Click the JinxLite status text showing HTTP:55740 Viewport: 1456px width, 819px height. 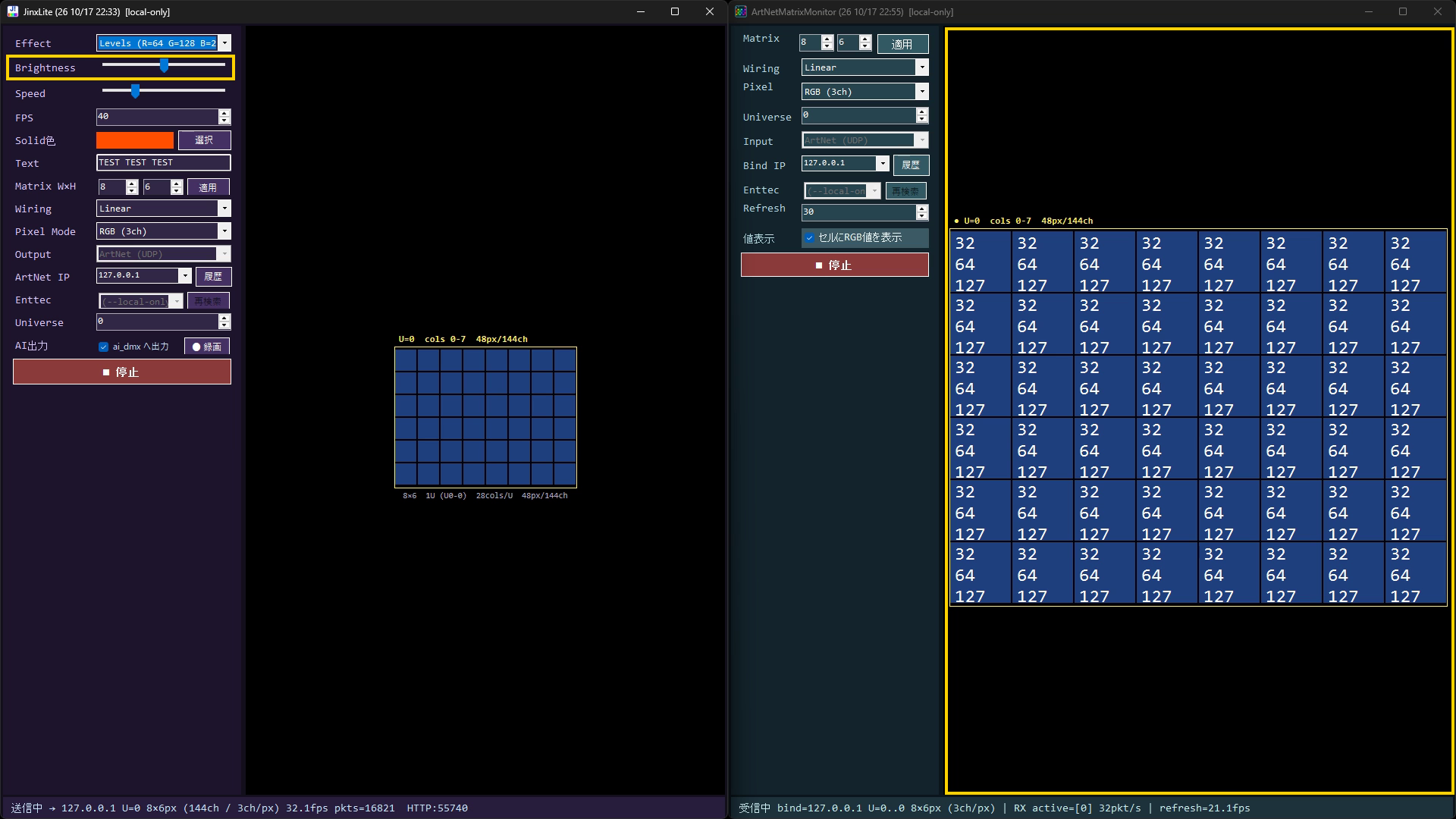438,808
